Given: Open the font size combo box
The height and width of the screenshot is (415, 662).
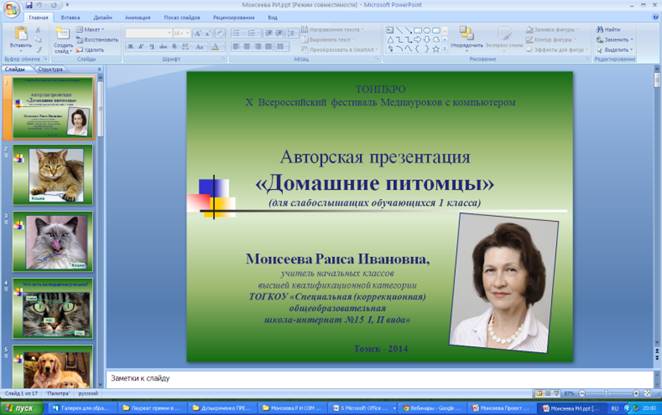Looking at the screenshot, I should coord(182,33).
